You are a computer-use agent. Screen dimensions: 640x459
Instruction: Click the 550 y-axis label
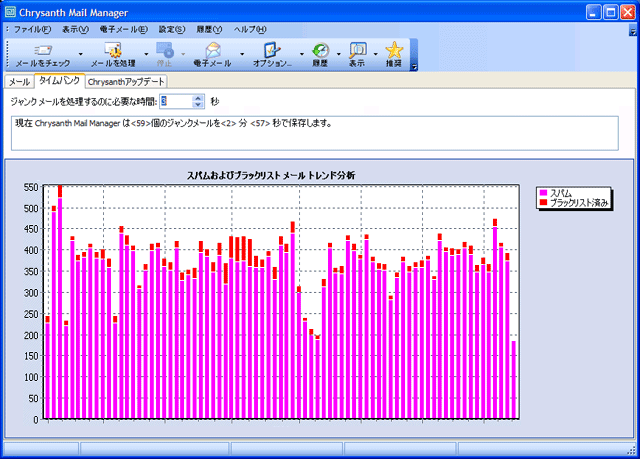[31, 187]
